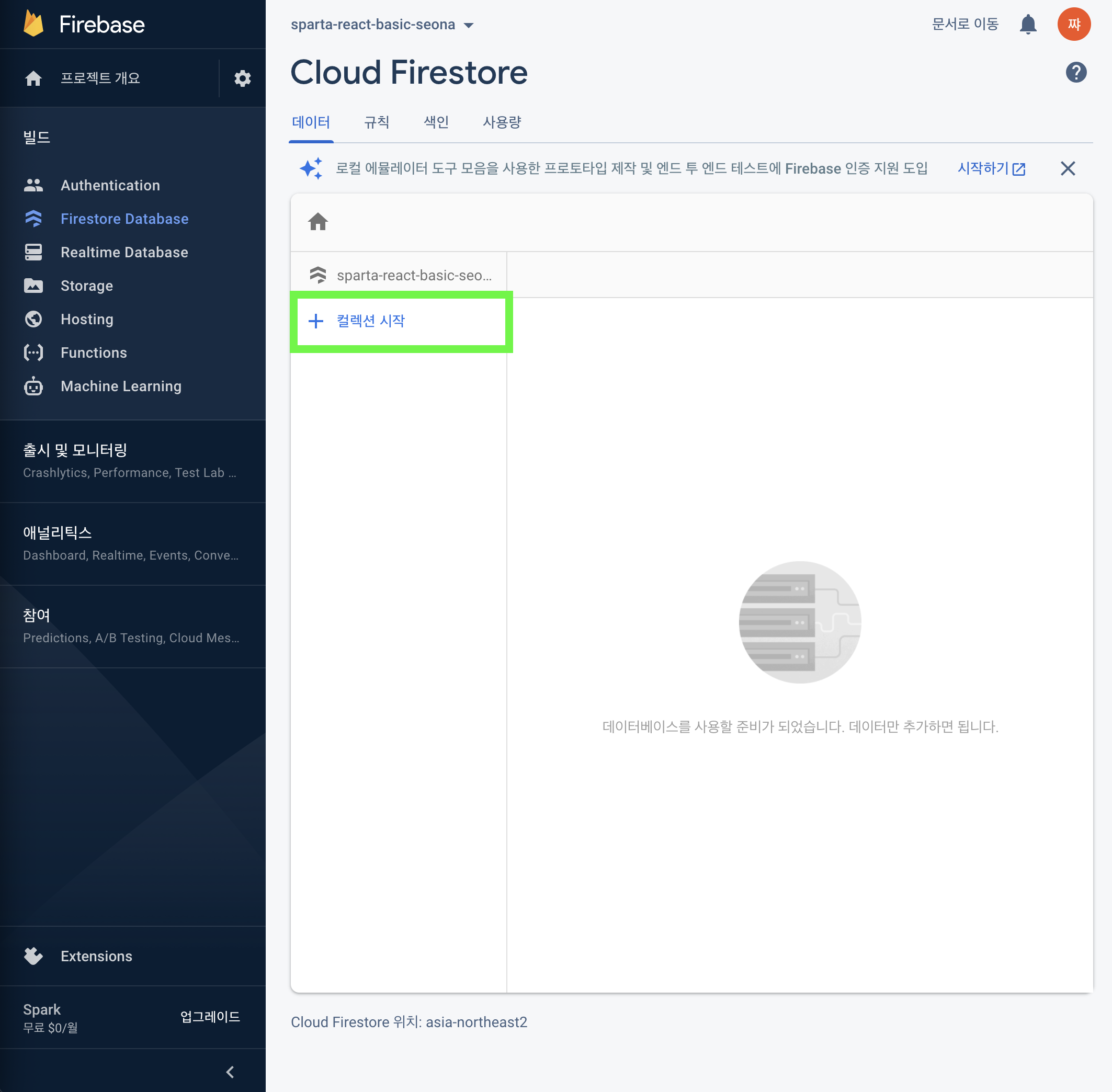Dismiss the emulator announcement banner

[1067, 168]
